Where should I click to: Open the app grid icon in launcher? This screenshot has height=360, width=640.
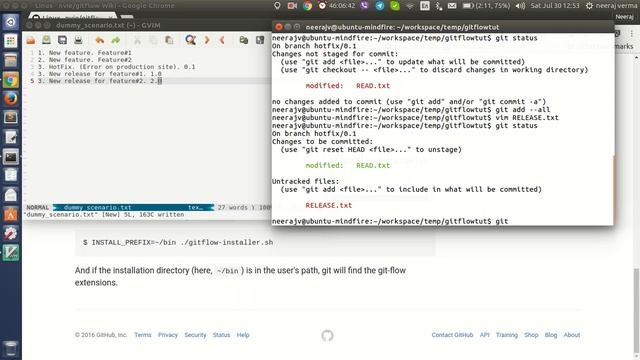pos(11,41)
